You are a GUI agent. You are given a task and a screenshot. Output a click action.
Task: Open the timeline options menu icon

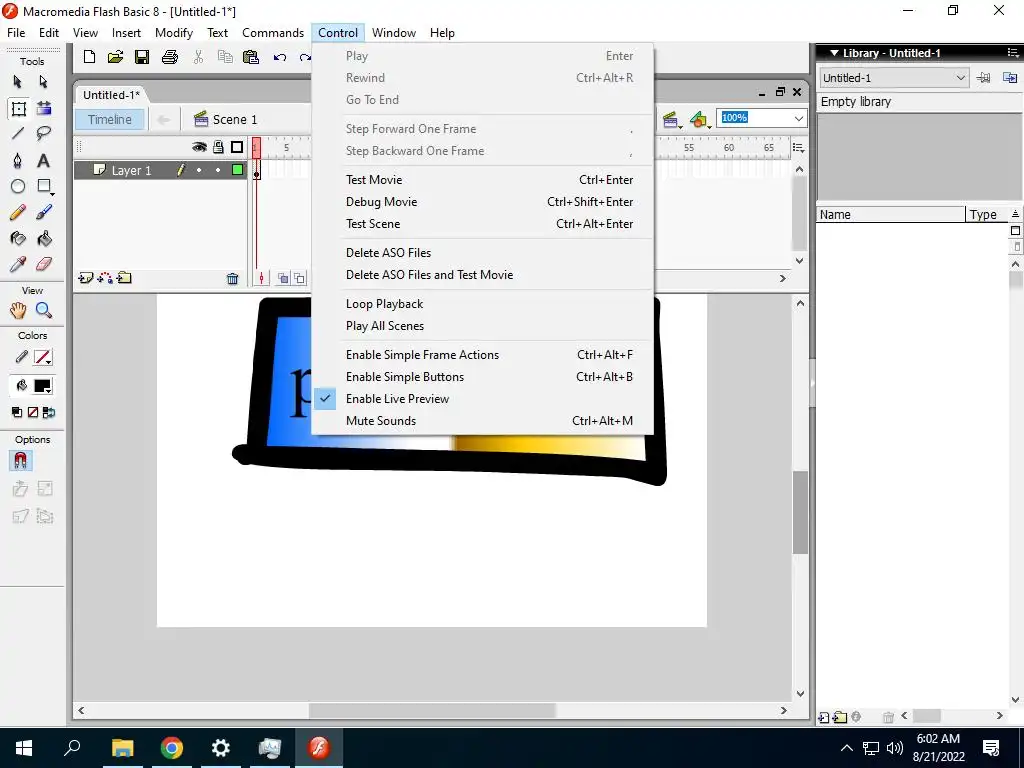(798, 148)
